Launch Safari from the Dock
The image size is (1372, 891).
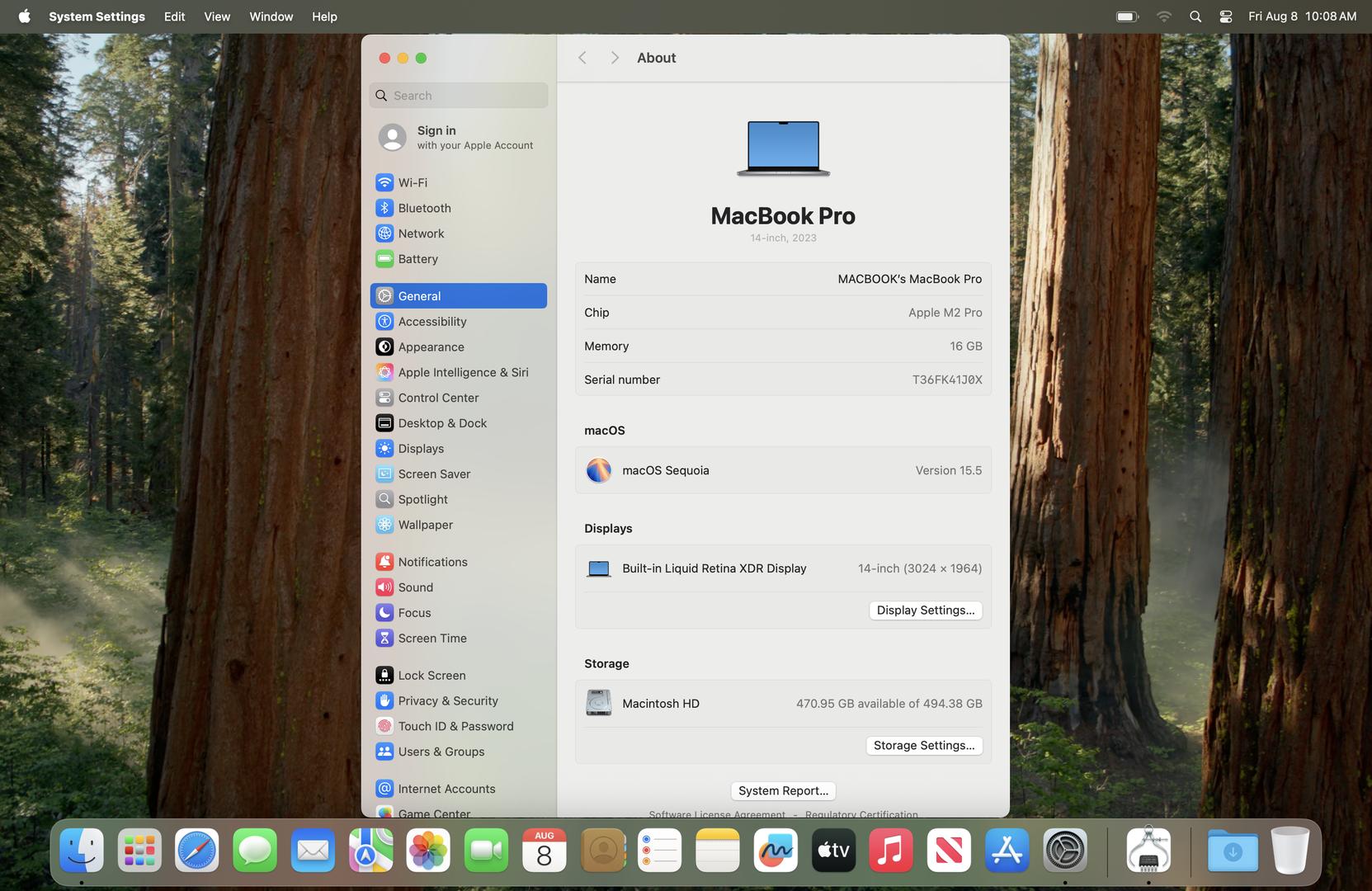[x=197, y=851]
